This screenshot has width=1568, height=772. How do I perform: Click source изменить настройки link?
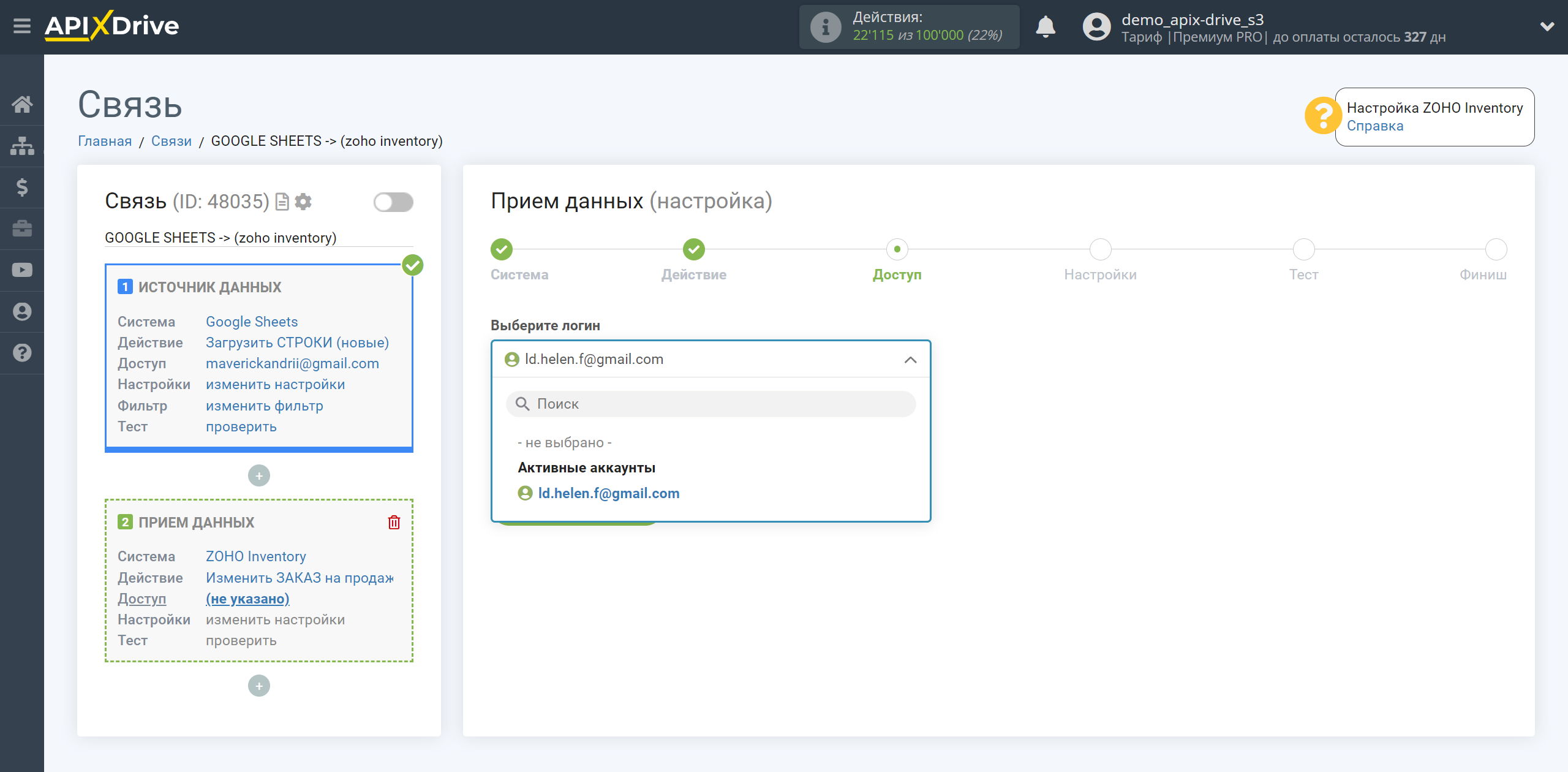275,384
